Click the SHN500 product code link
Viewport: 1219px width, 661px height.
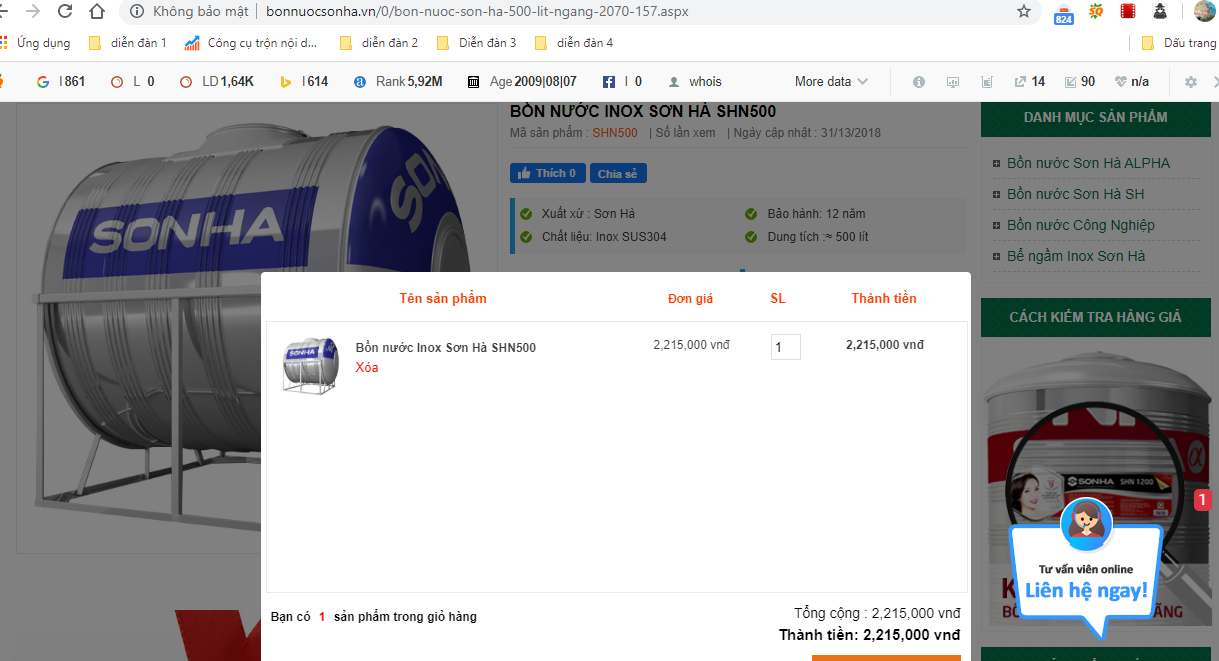coord(615,133)
